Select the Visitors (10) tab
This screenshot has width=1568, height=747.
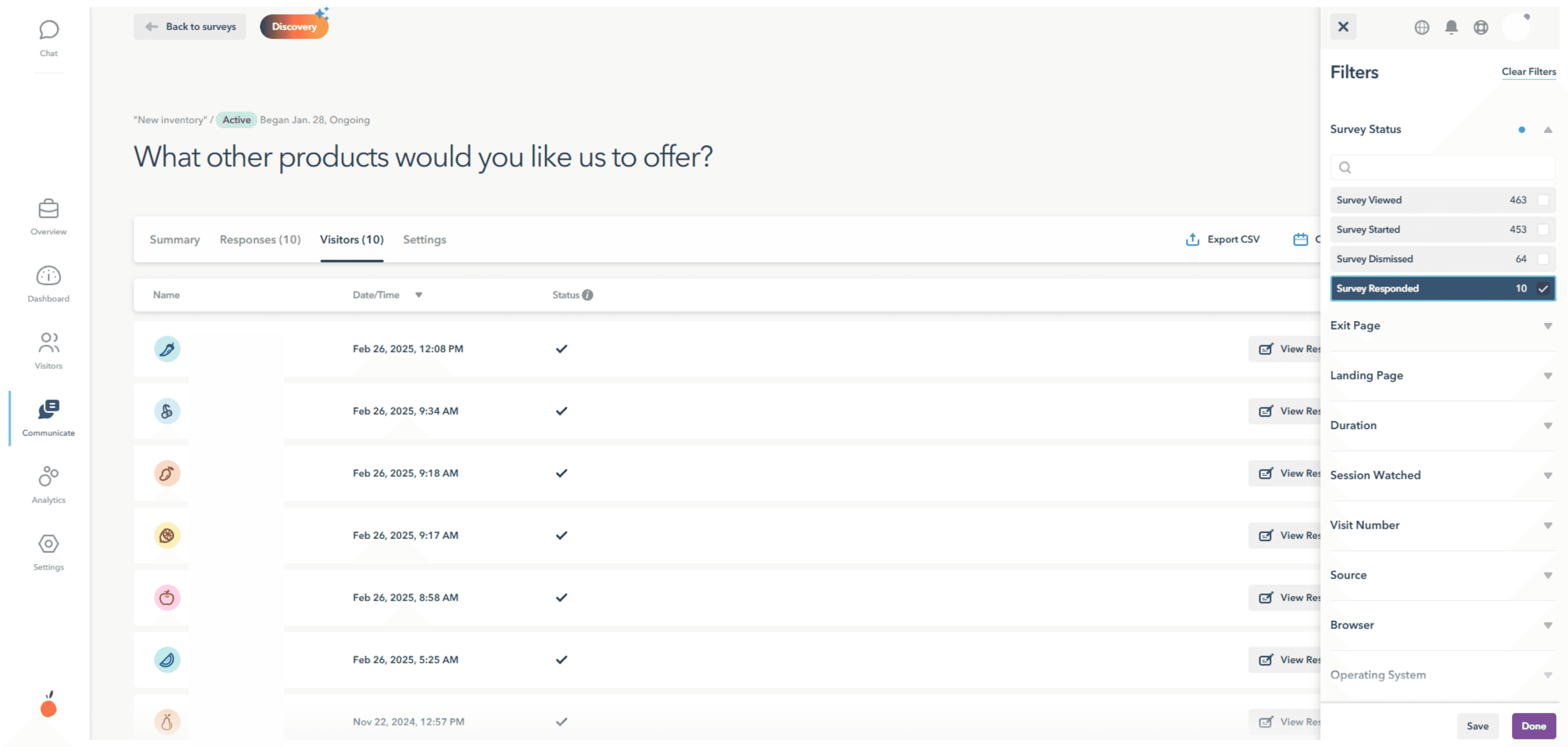pyautogui.click(x=352, y=239)
